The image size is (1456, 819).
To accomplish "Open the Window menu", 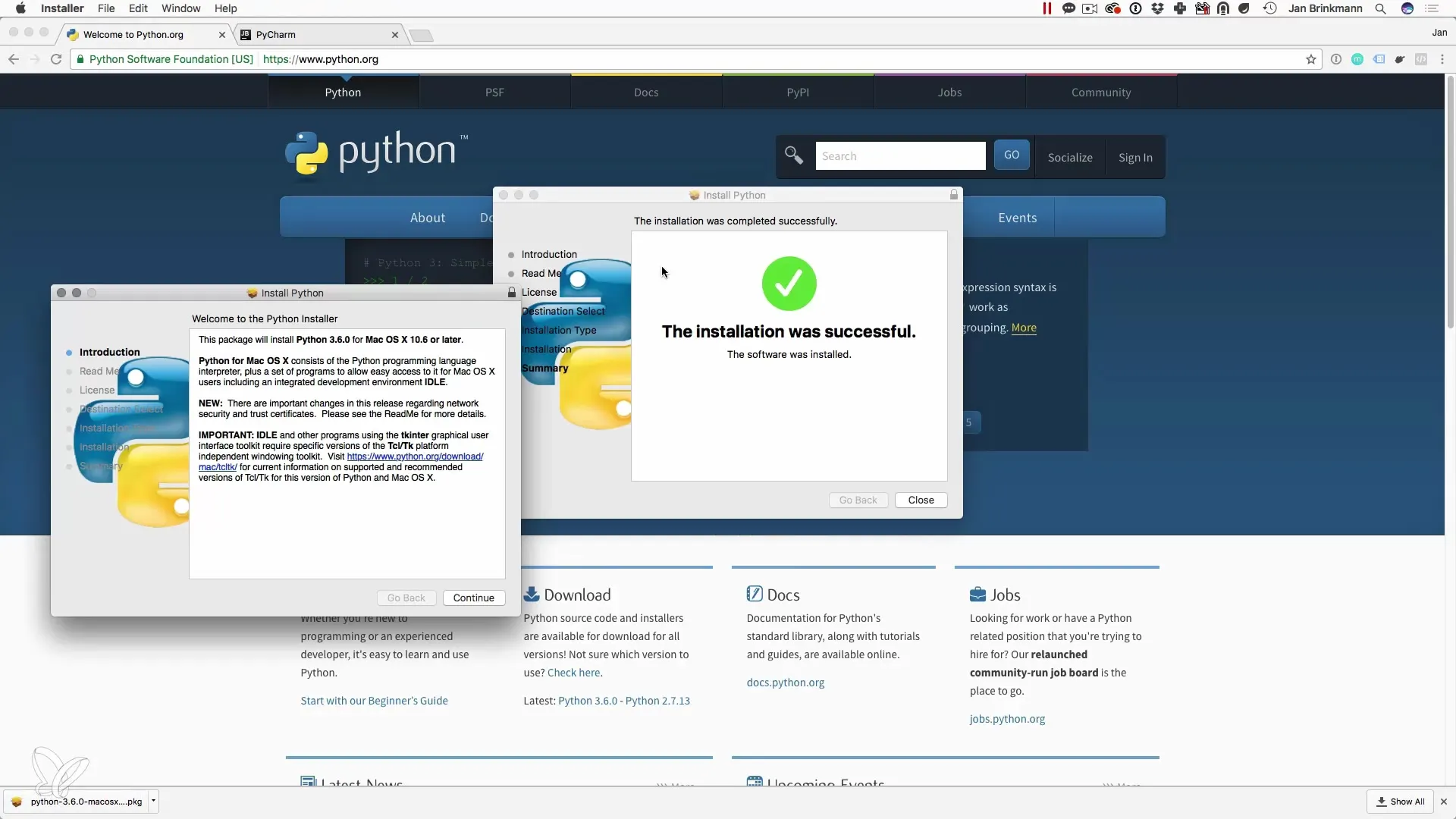I will [x=181, y=8].
